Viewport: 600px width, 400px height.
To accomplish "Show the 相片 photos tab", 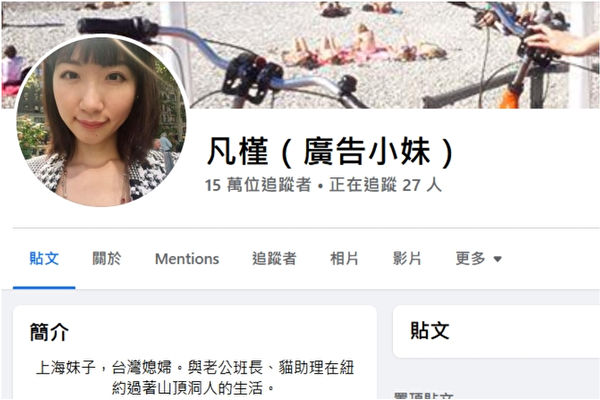I will [344, 259].
